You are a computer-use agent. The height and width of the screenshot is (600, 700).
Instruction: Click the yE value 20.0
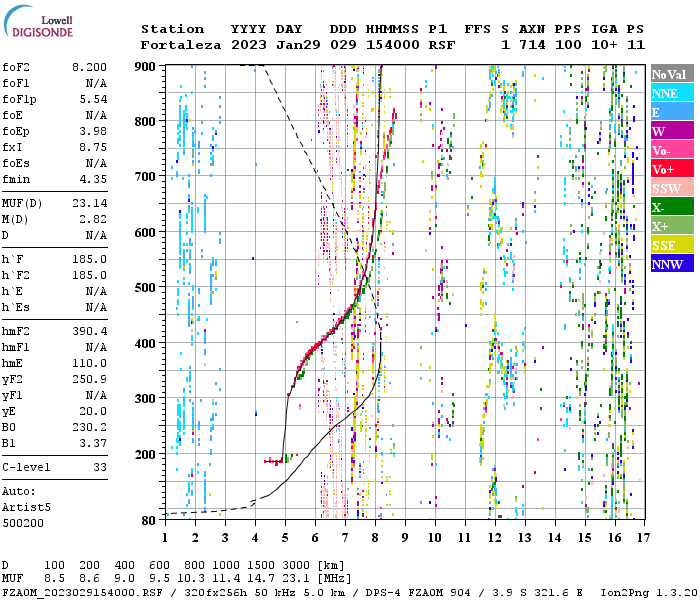[x=93, y=411]
